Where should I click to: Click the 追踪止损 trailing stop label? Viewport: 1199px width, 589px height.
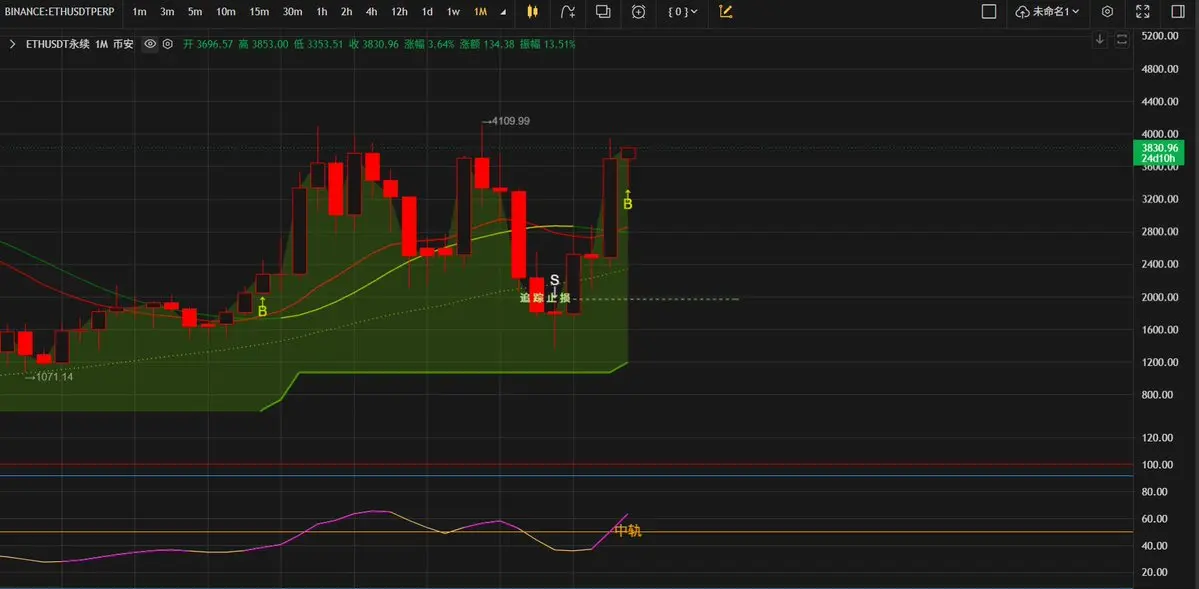point(544,298)
